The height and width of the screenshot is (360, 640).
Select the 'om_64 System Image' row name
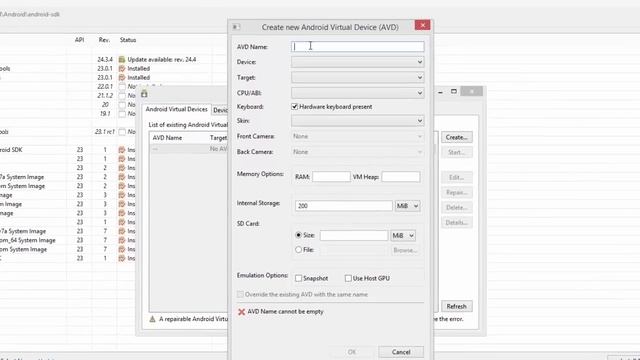[28, 240]
